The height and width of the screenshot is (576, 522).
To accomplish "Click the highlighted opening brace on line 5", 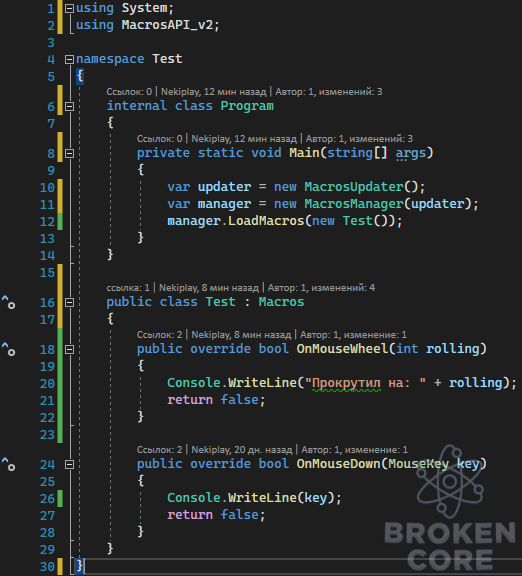I will coord(80,76).
